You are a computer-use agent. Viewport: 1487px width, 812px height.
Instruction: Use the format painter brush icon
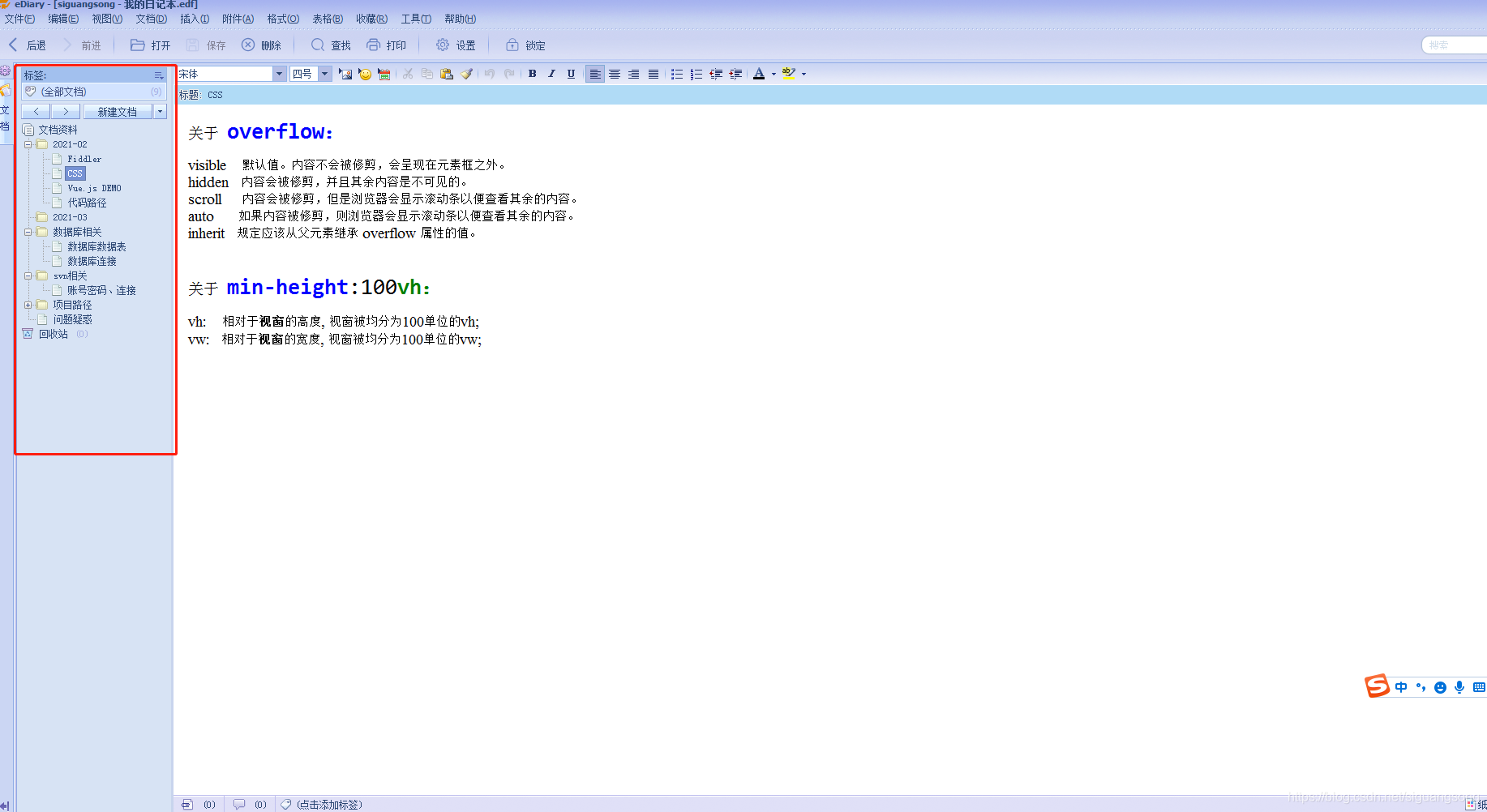coord(466,74)
